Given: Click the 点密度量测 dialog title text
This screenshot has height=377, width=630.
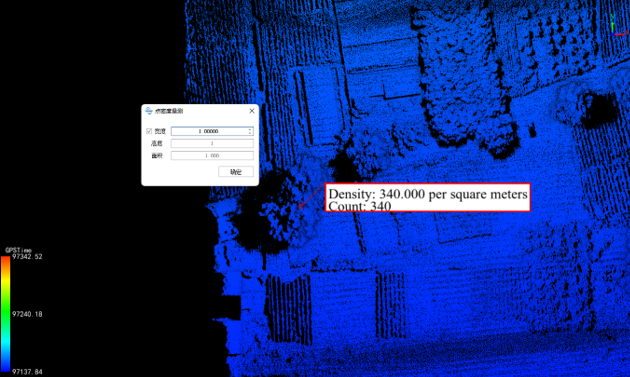Looking at the screenshot, I should click(169, 111).
